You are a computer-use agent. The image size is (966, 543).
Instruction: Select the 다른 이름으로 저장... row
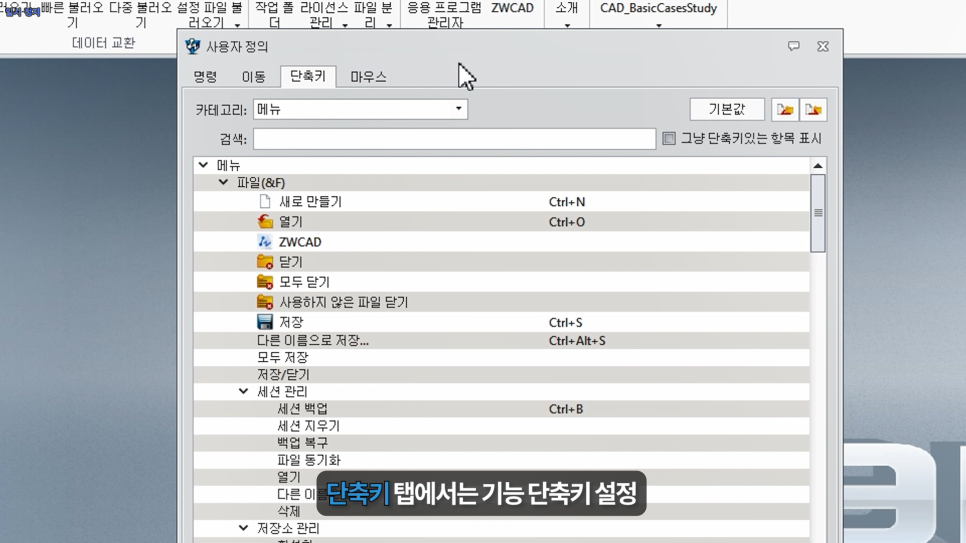coord(501,340)
